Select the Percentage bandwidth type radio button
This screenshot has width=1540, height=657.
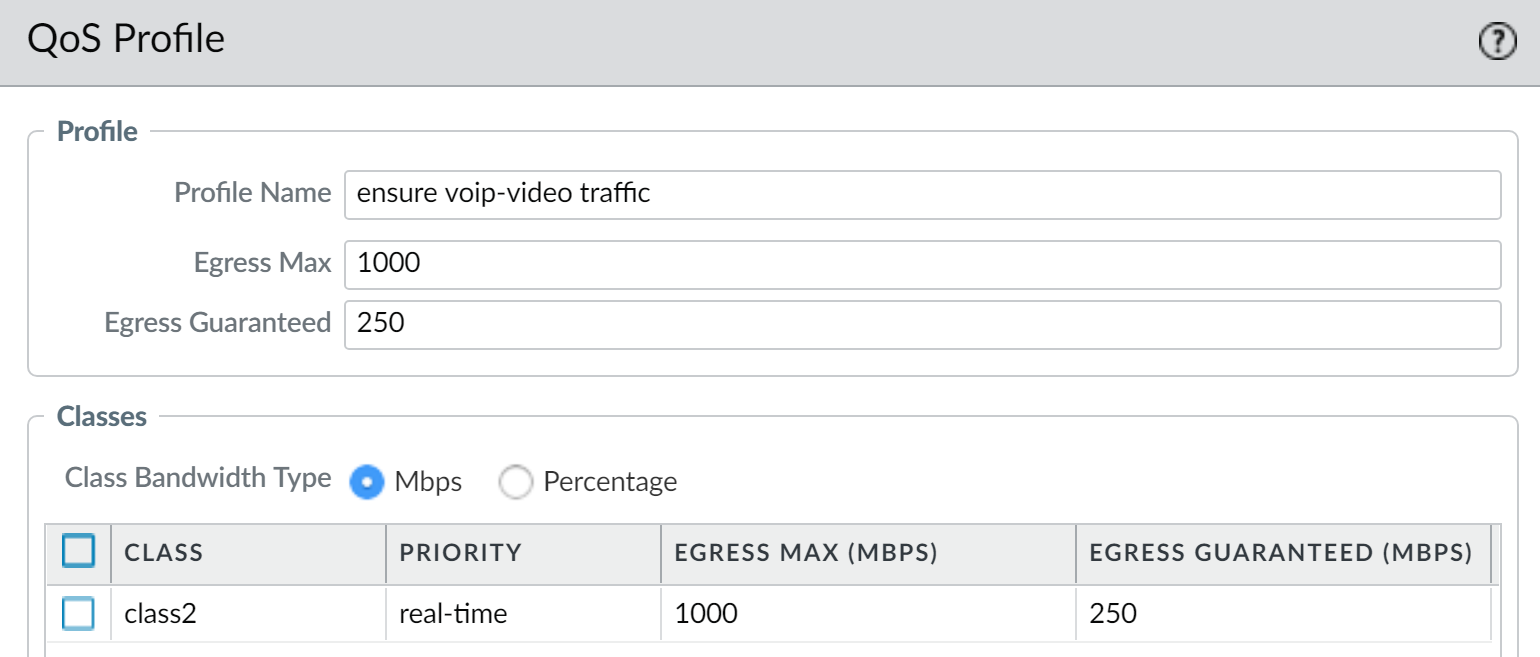[x=516, y=482]
